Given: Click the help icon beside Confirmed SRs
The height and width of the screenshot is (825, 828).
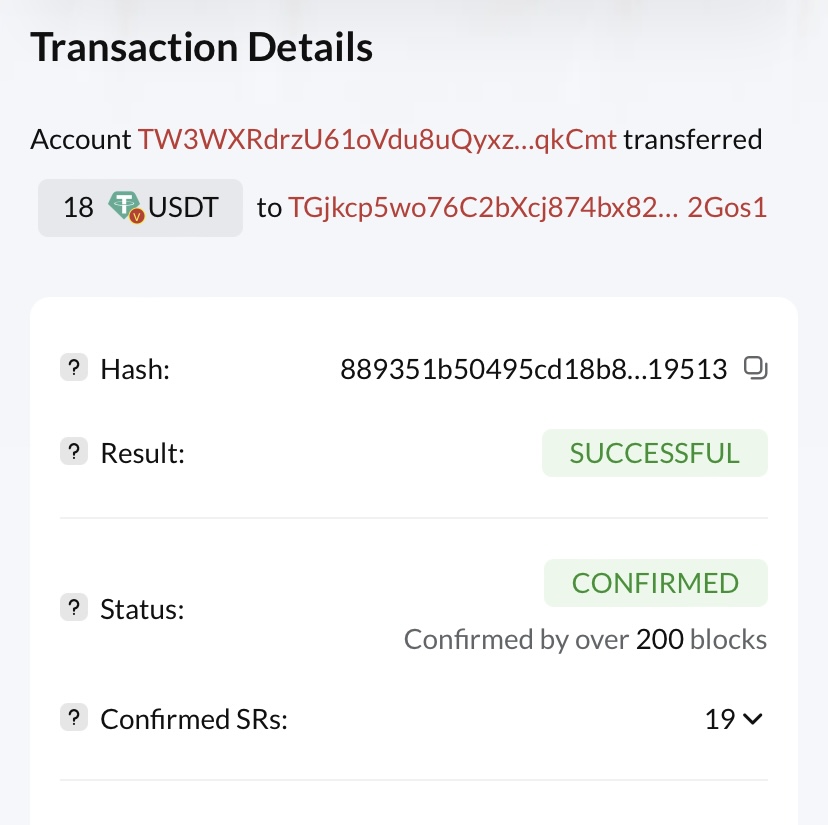Looking at the screenshot, I should pyautogui.click(x=73, y=717).
